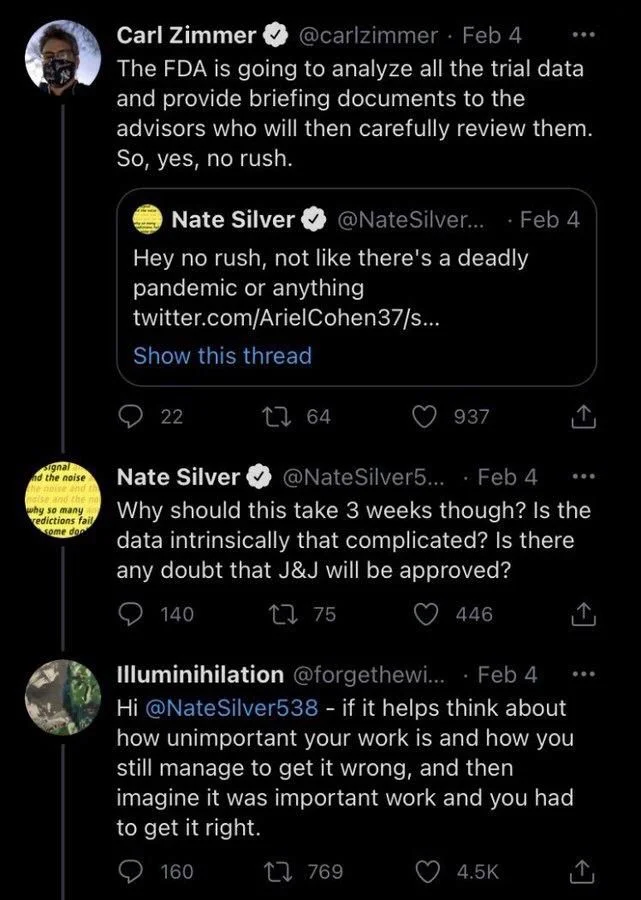Screen dimensions: 641x900
Task: Open Carl Zimmer's profile picture
Action: (x=60, y=52)
